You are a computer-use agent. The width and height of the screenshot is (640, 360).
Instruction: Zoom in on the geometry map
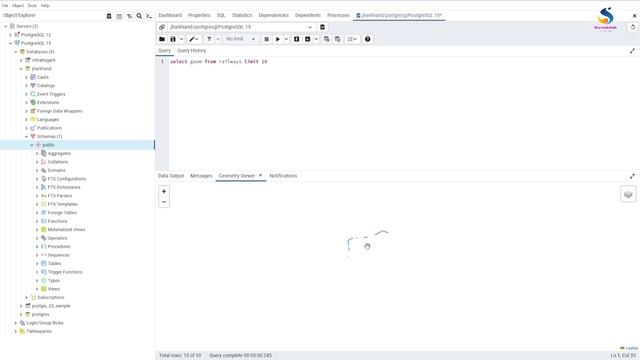tap(164, 191)
